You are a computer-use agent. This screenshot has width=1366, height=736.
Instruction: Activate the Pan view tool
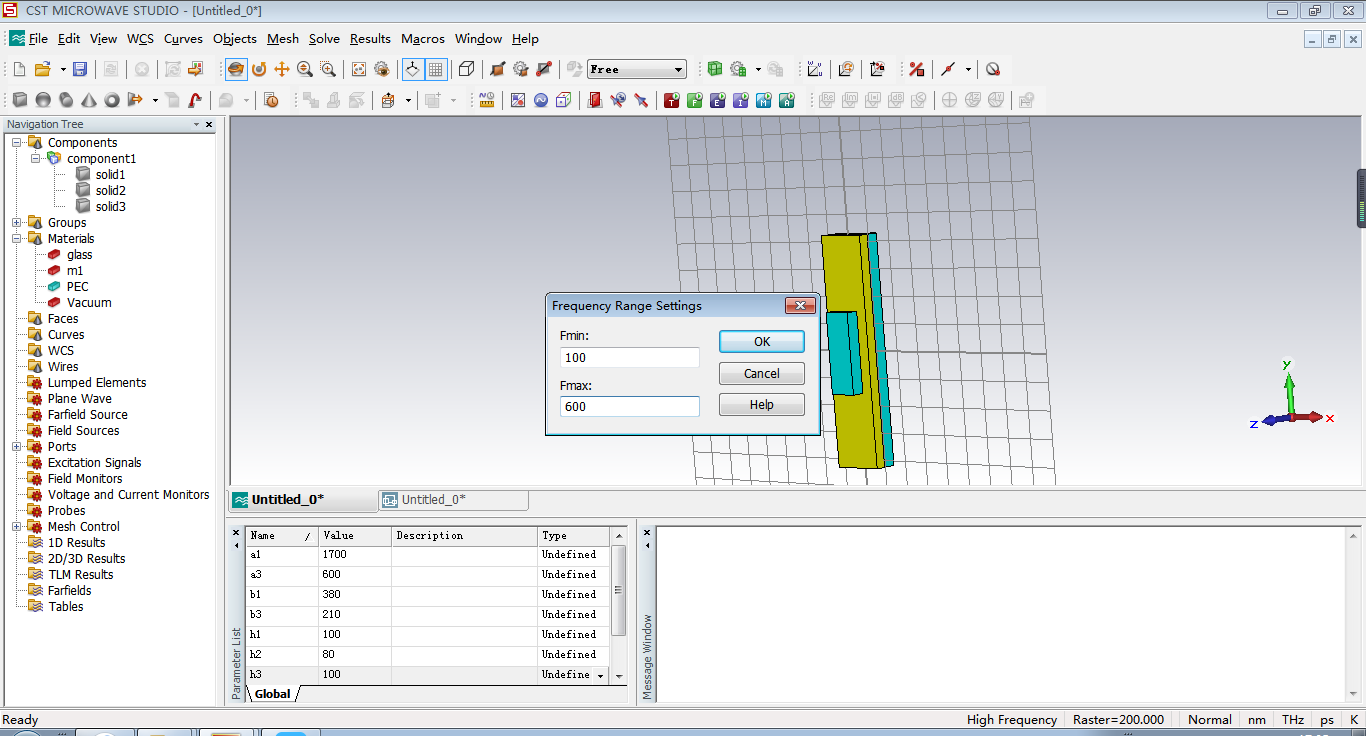[282, 69]
